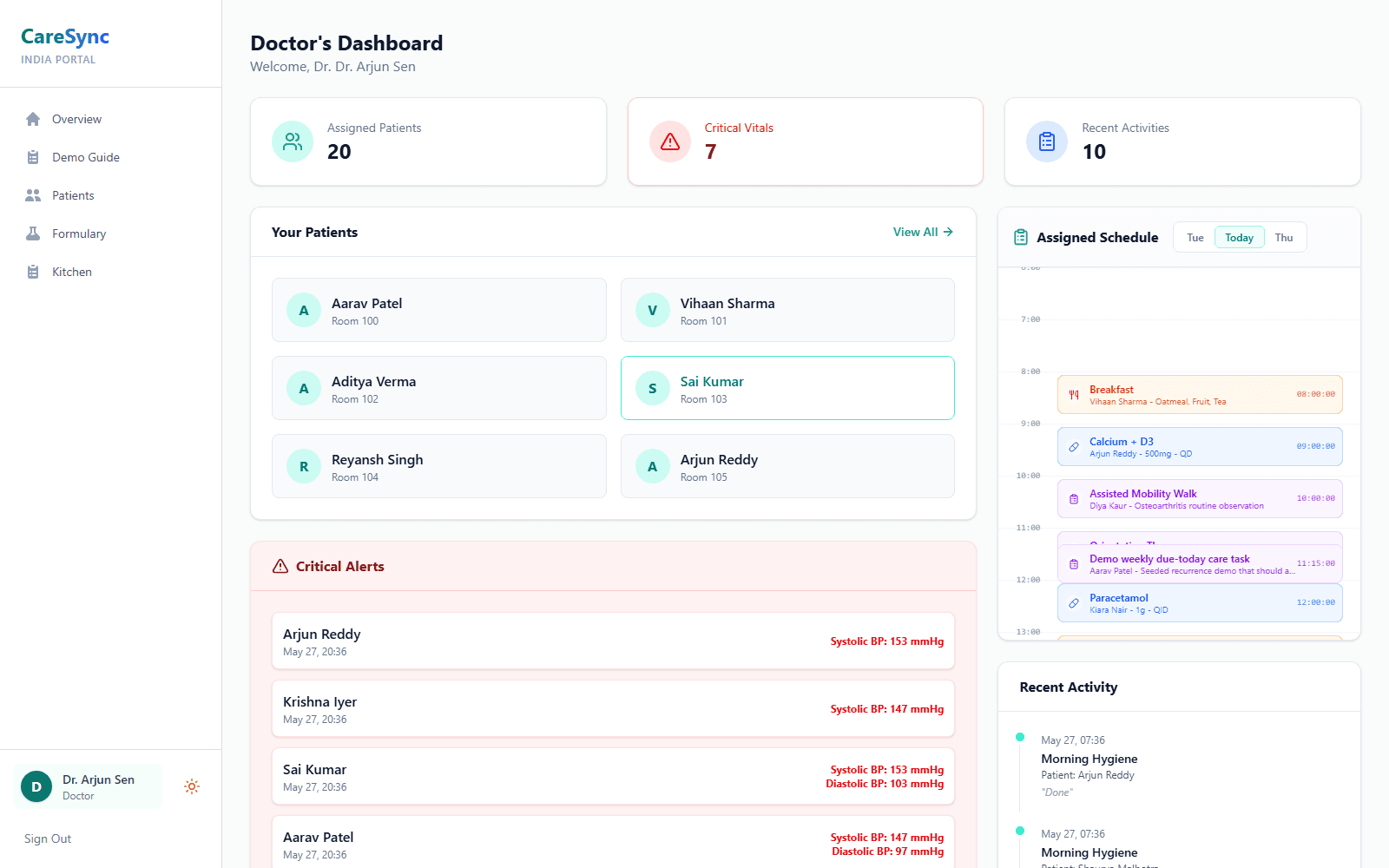Open Aarav Patel critical alert entry
Image resolution: width=1389 pixels, height=868 pixels.
(613, 842)
